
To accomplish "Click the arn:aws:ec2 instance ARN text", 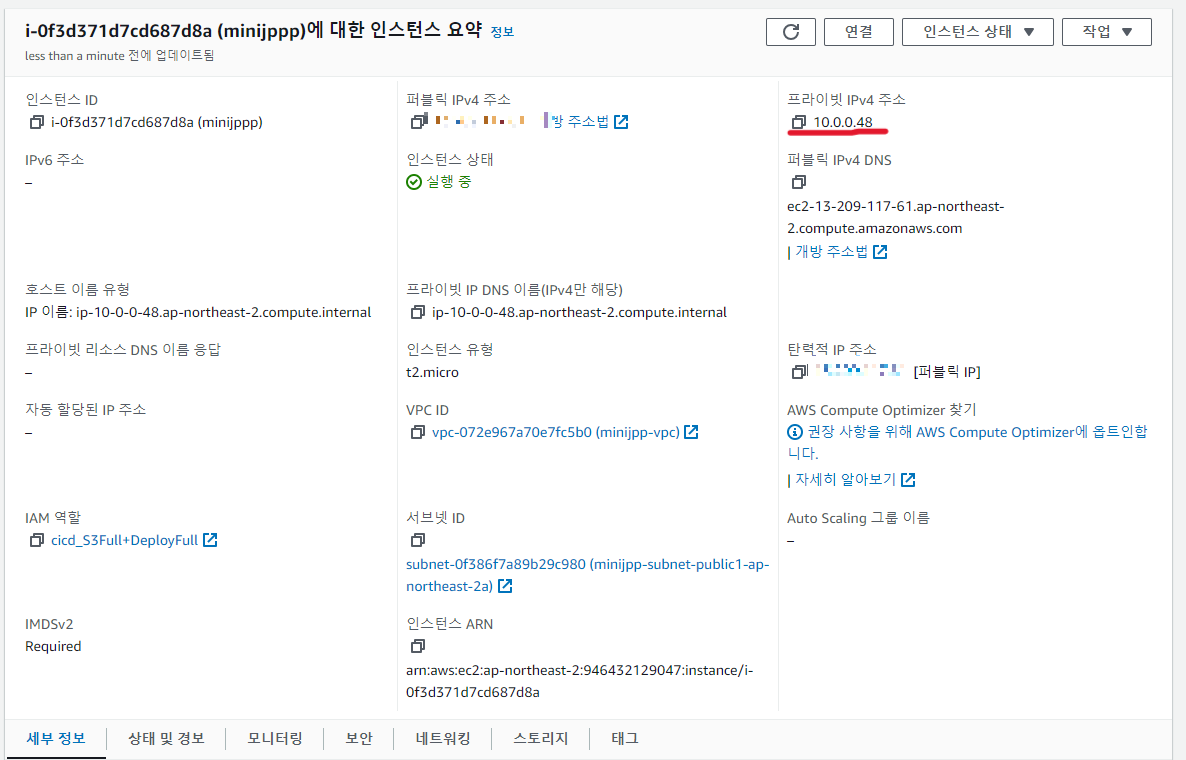I will click(579, 681).
